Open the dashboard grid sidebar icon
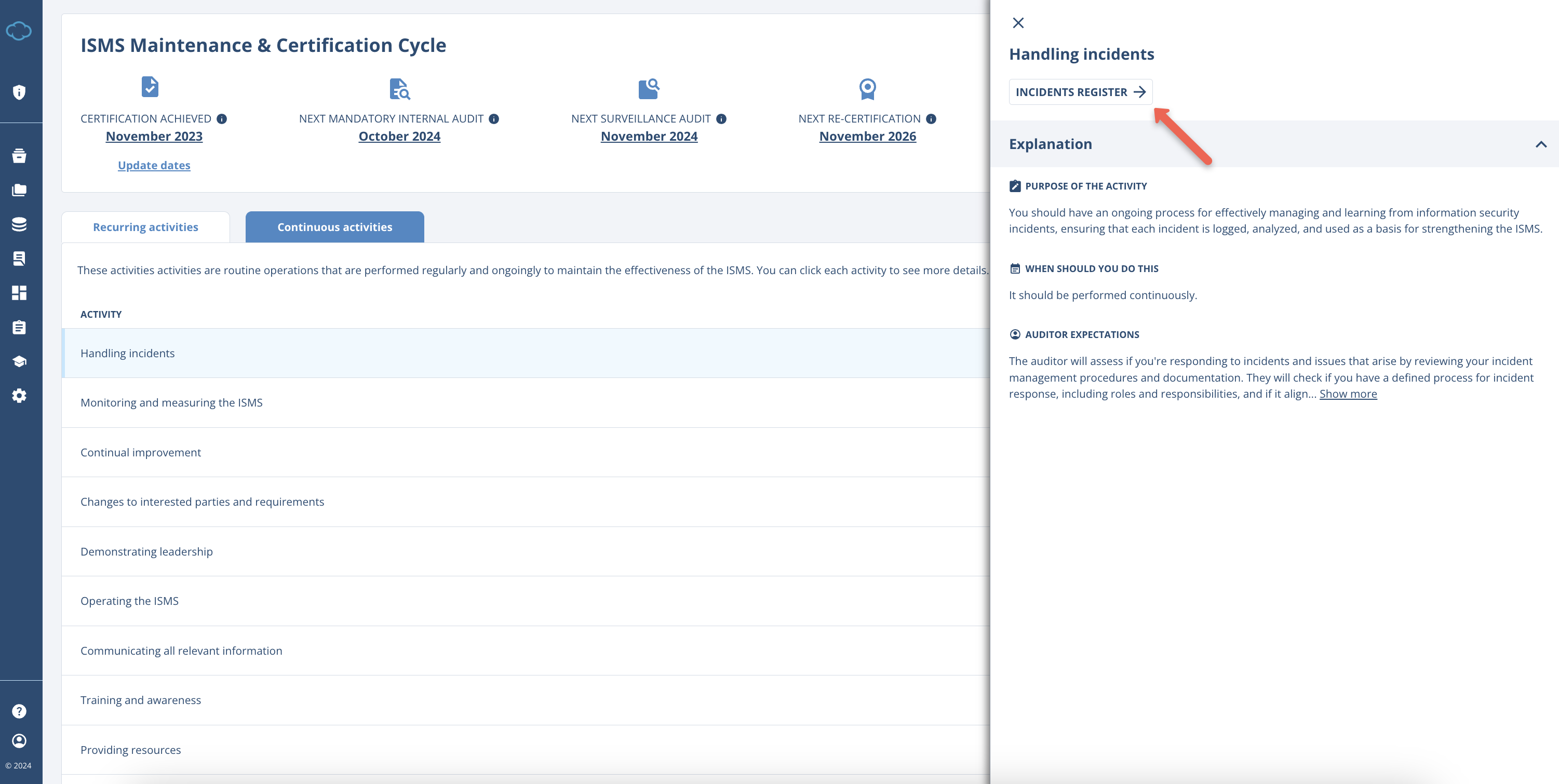 coord(20,293)
